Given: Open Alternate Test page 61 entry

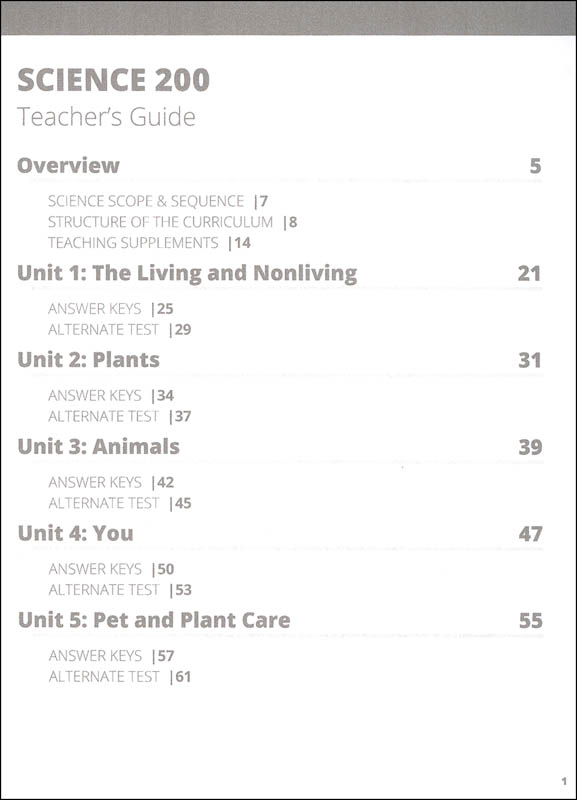Looking at the screenshot, I should point(120,677).
